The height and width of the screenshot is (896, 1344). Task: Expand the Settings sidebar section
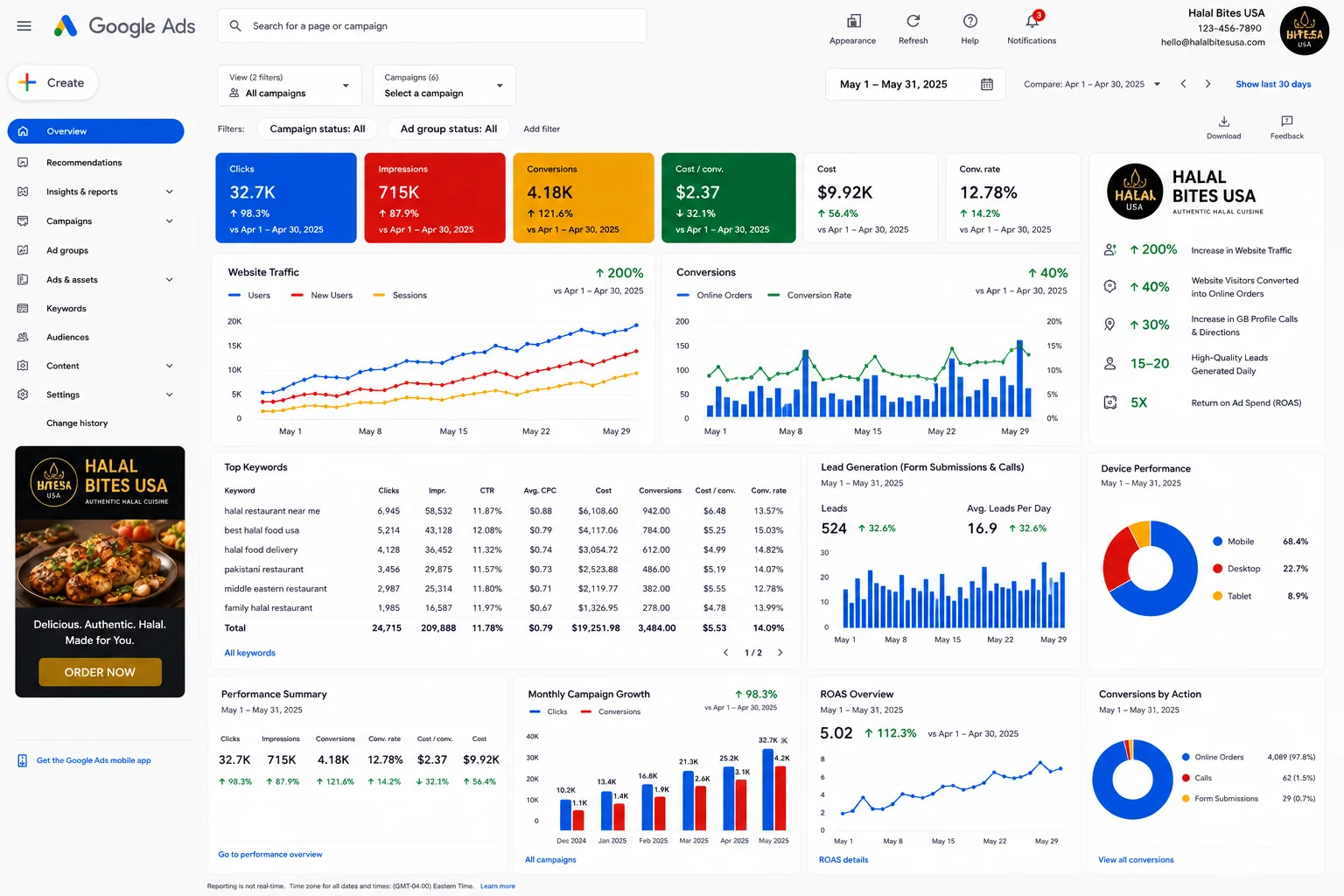point(170,395)
